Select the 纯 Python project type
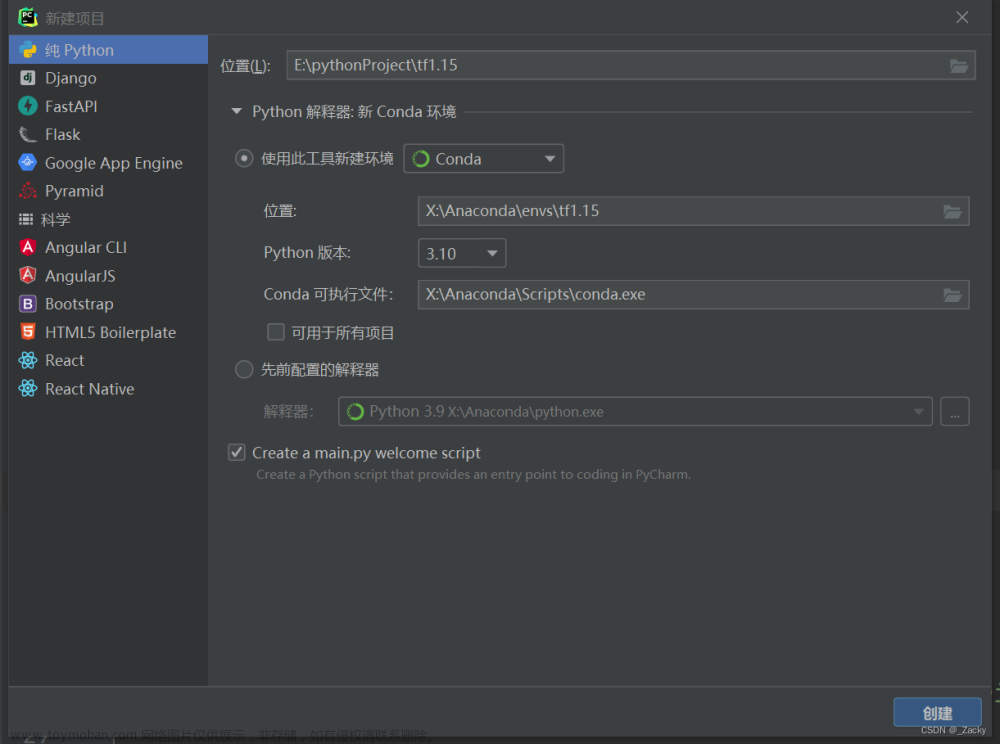 pyautogui.click(x=108, y=50)
